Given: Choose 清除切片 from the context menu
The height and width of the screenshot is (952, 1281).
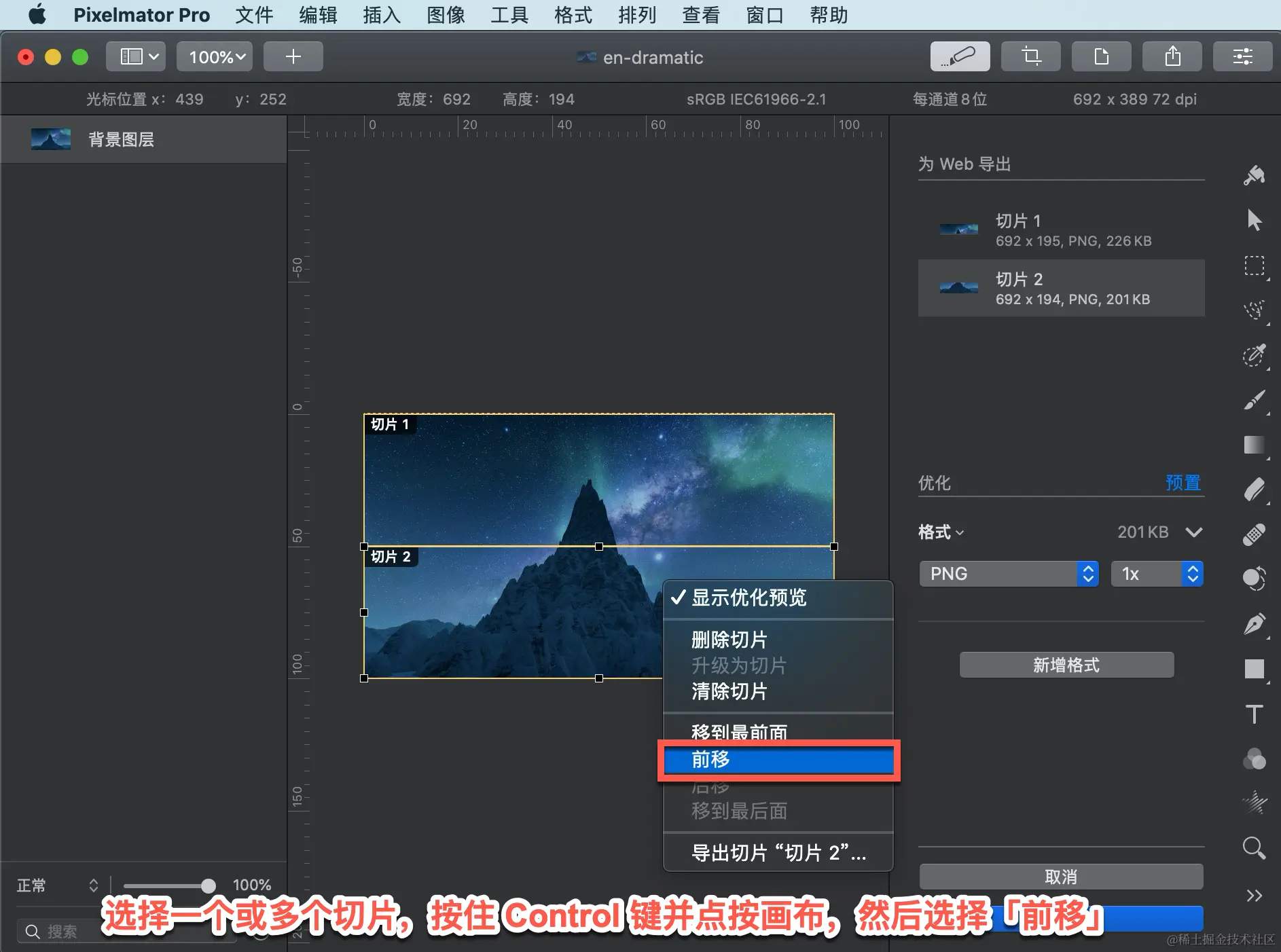Looking at the screenshot, I should 778,691.
